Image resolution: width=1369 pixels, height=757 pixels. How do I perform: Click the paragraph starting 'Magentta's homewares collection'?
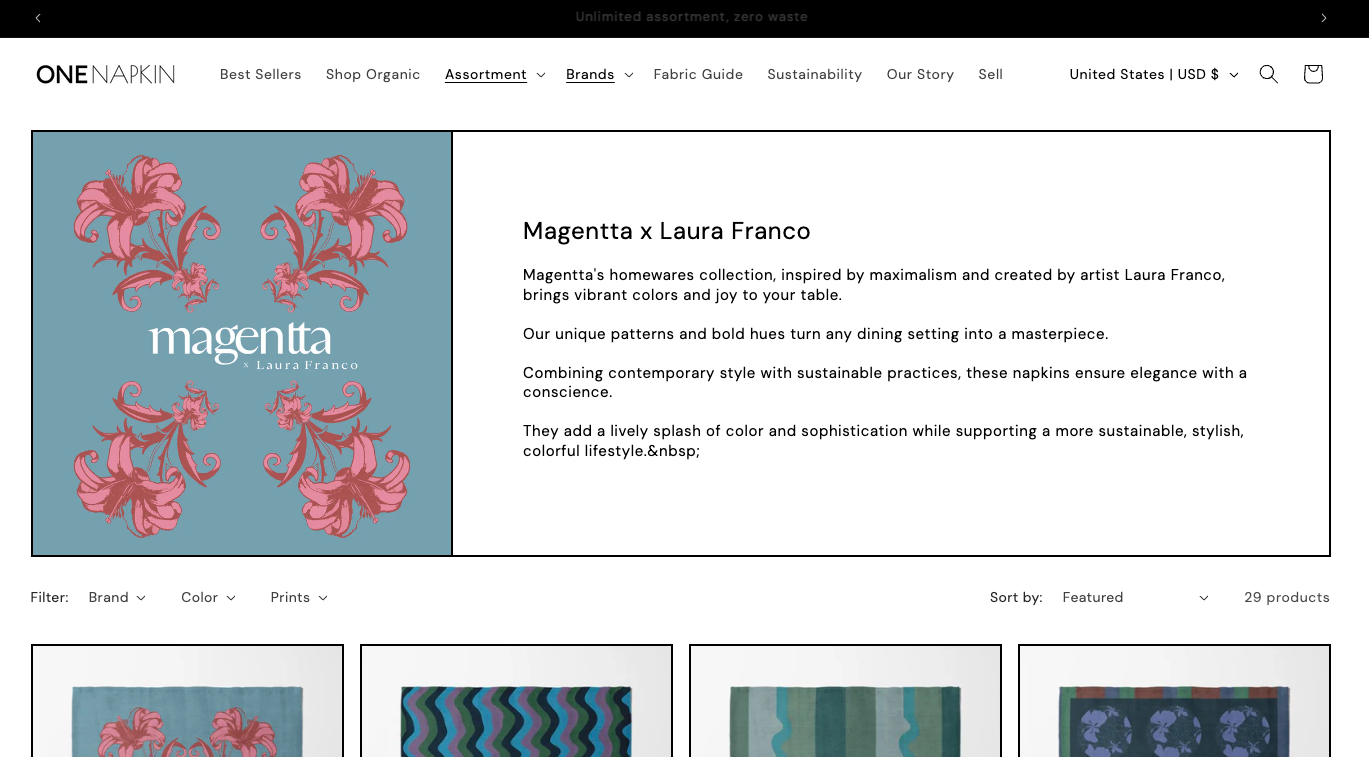point(874,285)
